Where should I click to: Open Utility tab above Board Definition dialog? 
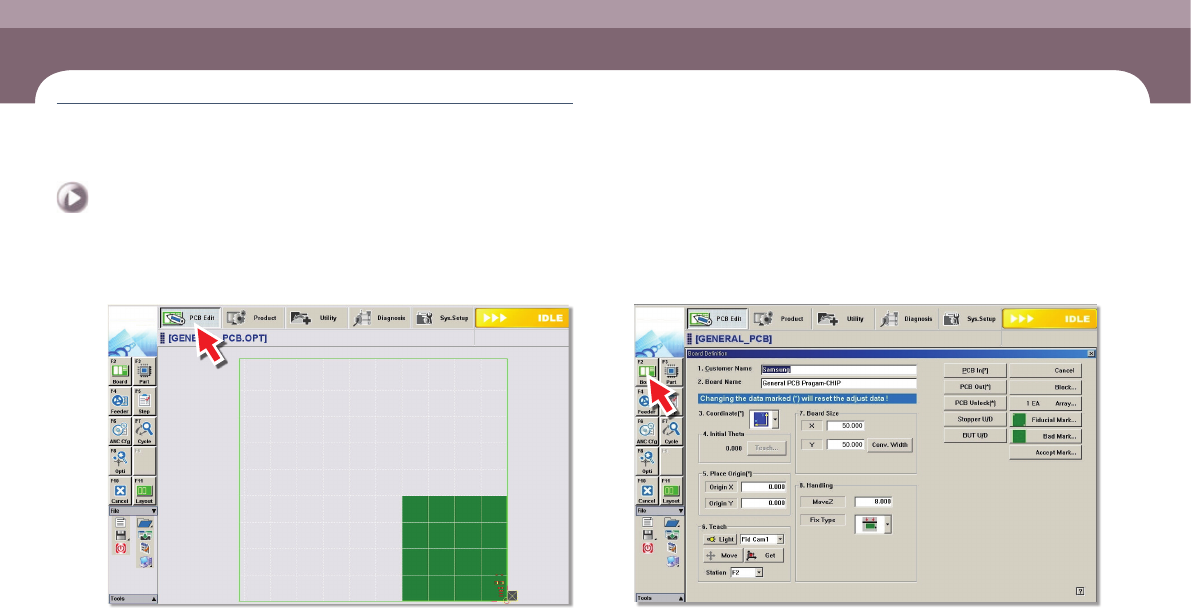[x=844, y=319]
